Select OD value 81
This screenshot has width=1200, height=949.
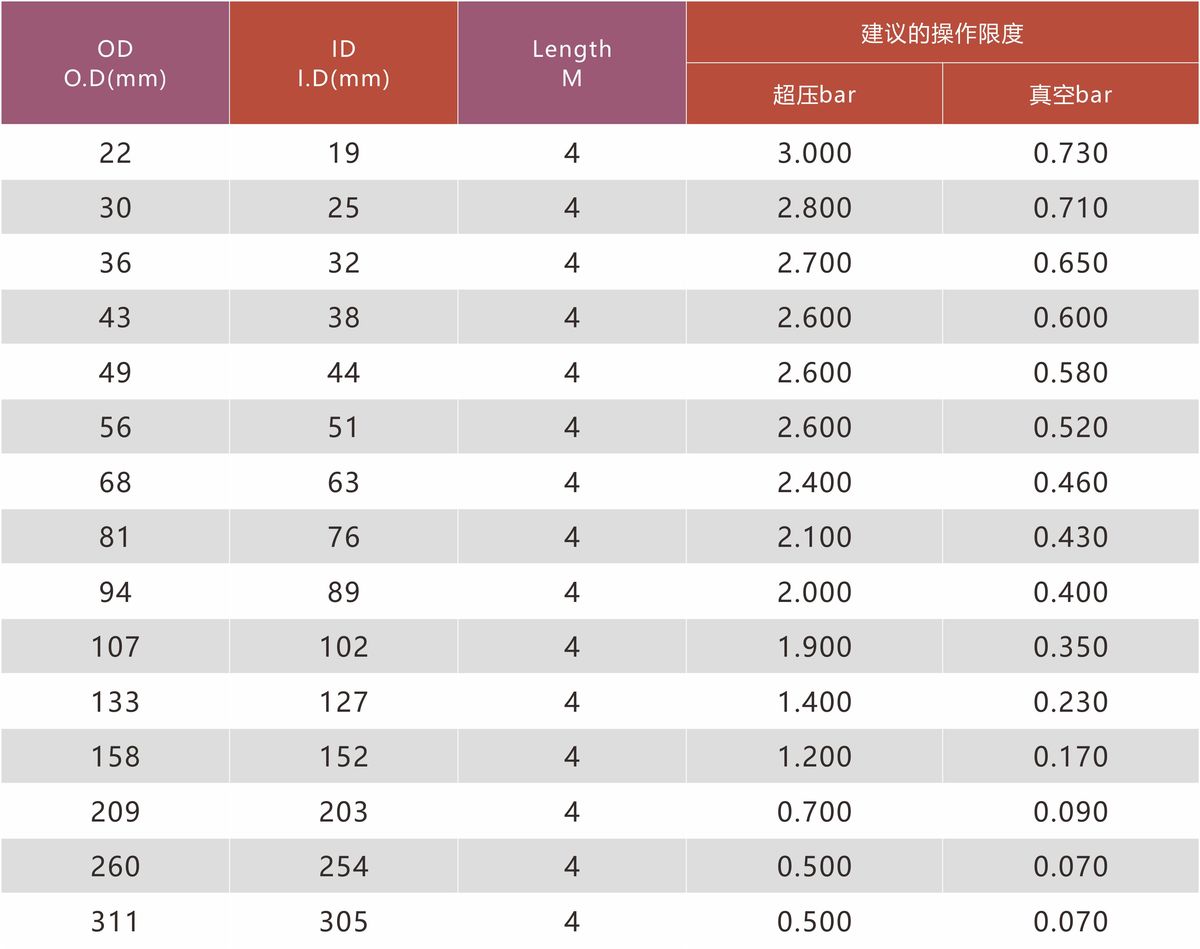point(115,538)
